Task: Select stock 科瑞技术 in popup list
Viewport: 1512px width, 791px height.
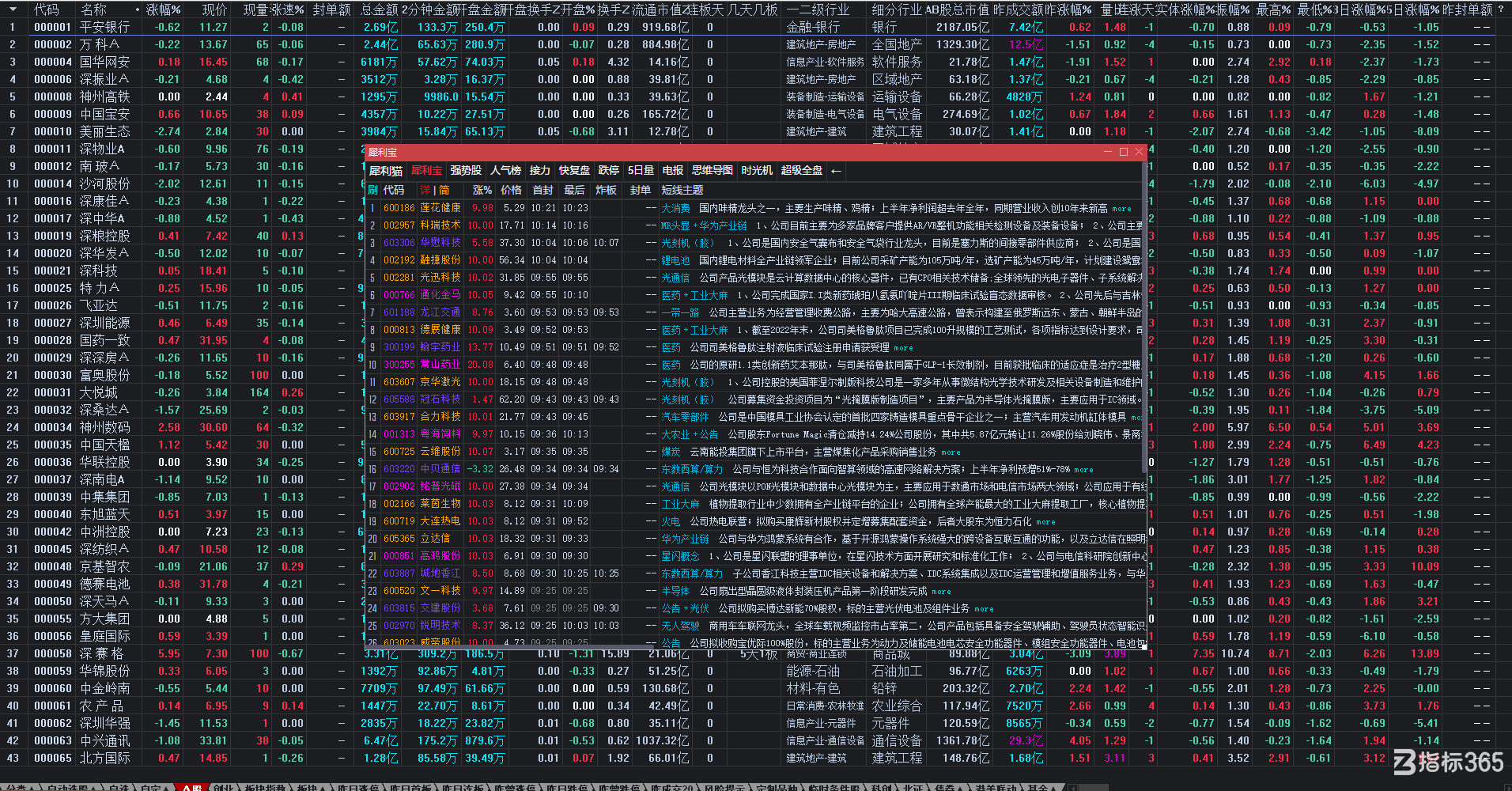Action: coord(440,225)
